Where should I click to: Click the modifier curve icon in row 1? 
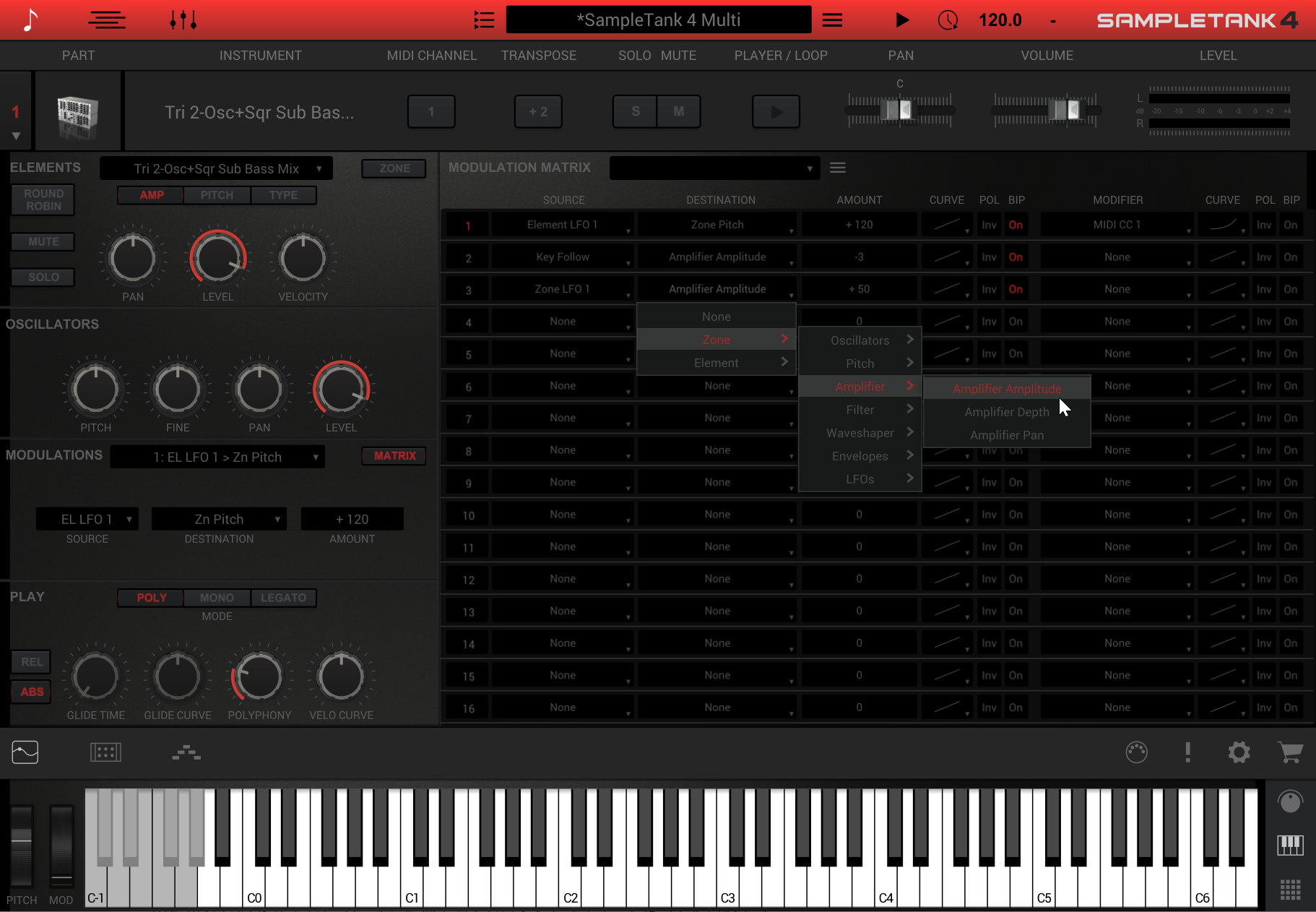(1224, 225)
